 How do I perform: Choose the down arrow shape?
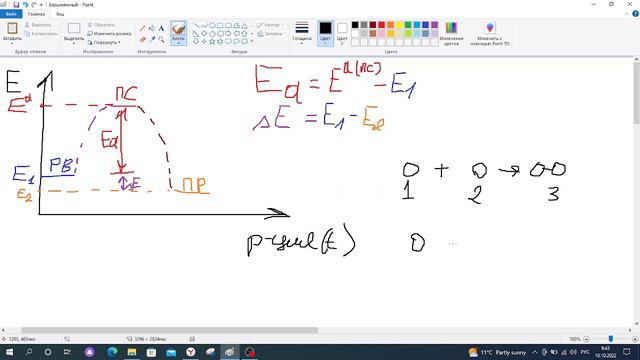tap(196, 42)
